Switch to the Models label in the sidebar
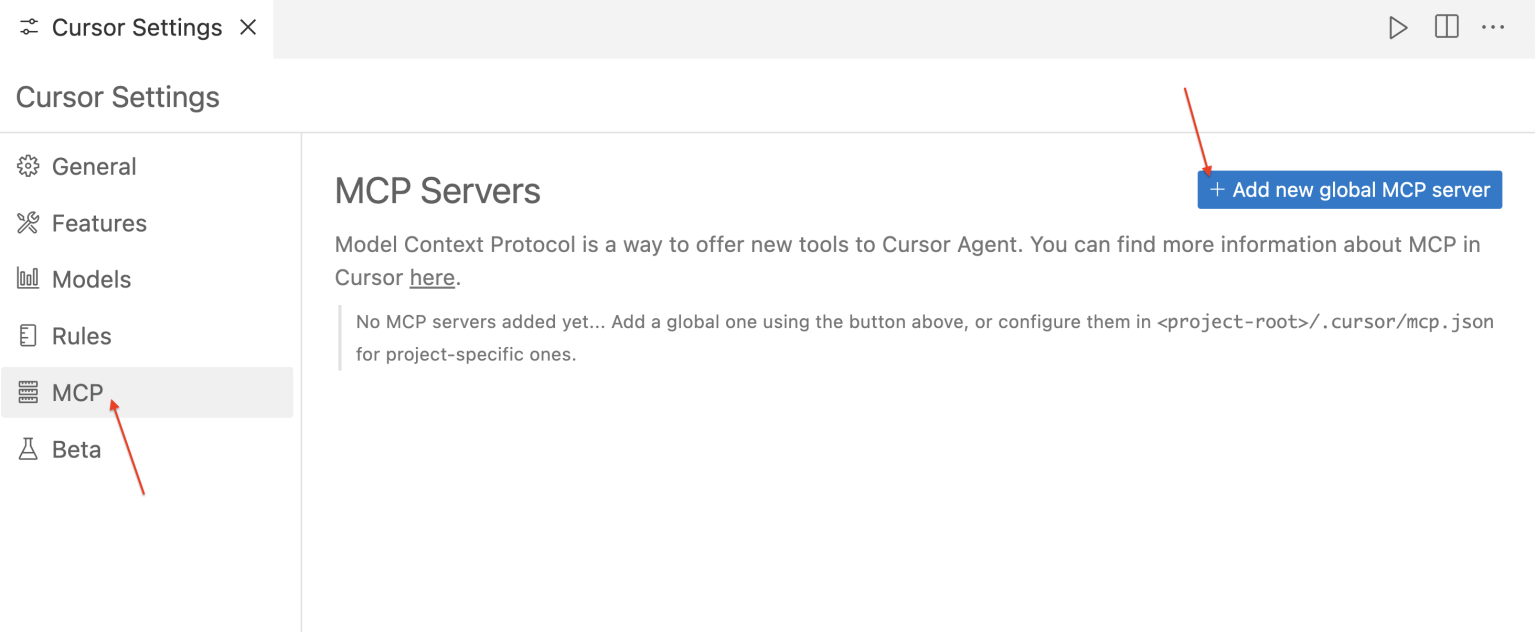 (91, 279)
